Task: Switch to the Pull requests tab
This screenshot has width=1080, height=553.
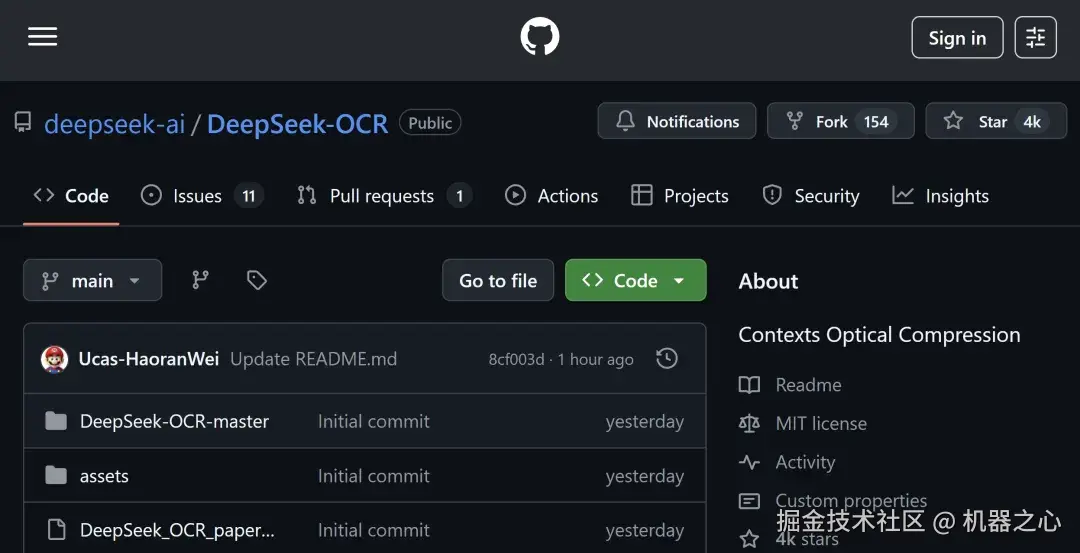Action: tap(382, 196)
